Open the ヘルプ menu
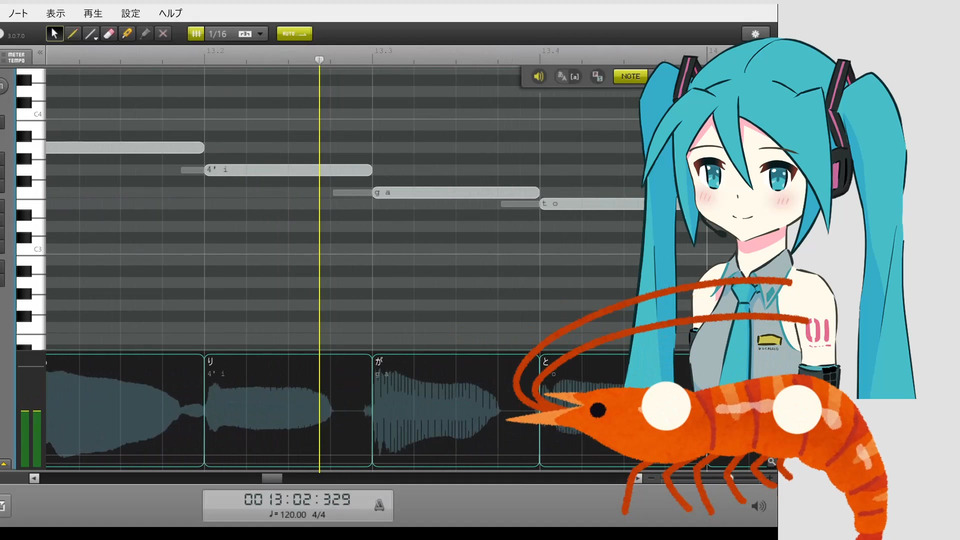The image size is (960, 540). point(170,13)
